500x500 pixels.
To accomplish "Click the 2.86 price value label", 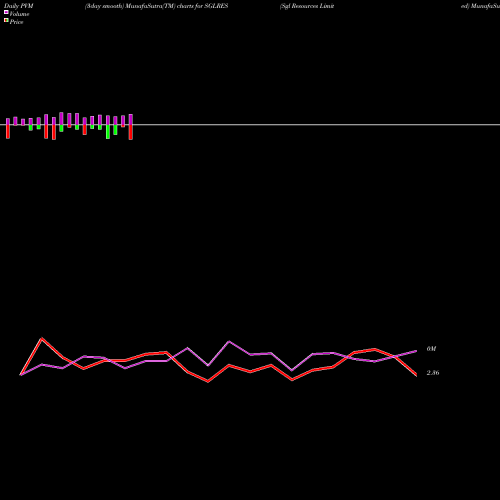I will coord(433,373).
